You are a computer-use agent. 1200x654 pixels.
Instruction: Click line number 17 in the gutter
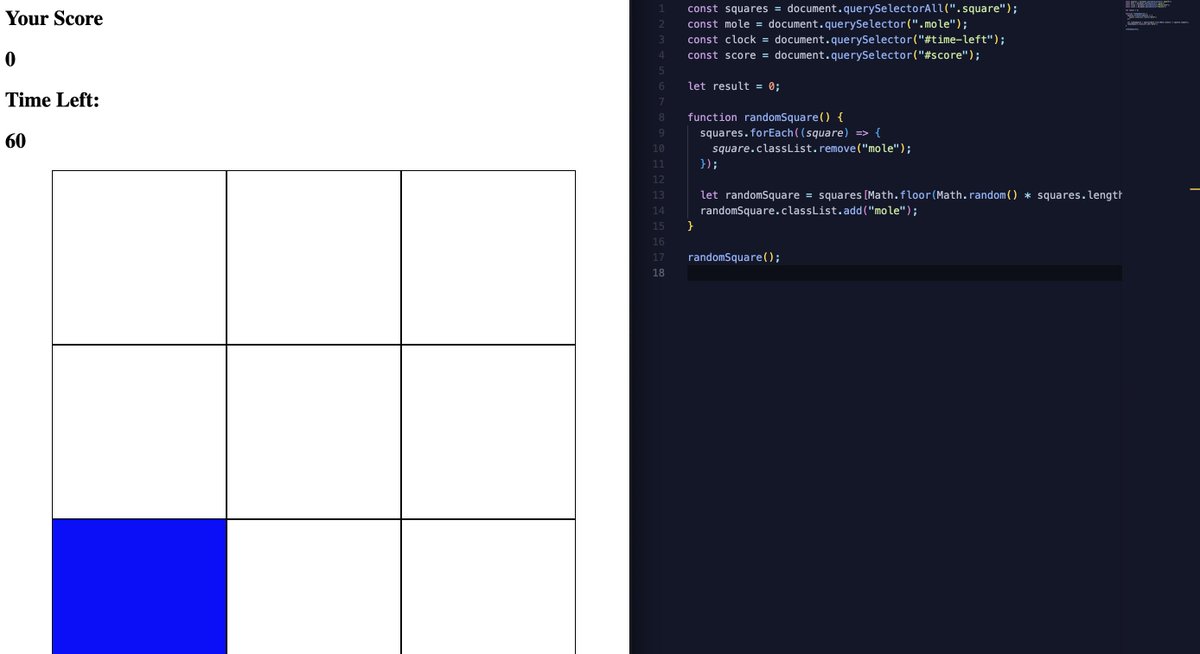[x=658, y=257]
